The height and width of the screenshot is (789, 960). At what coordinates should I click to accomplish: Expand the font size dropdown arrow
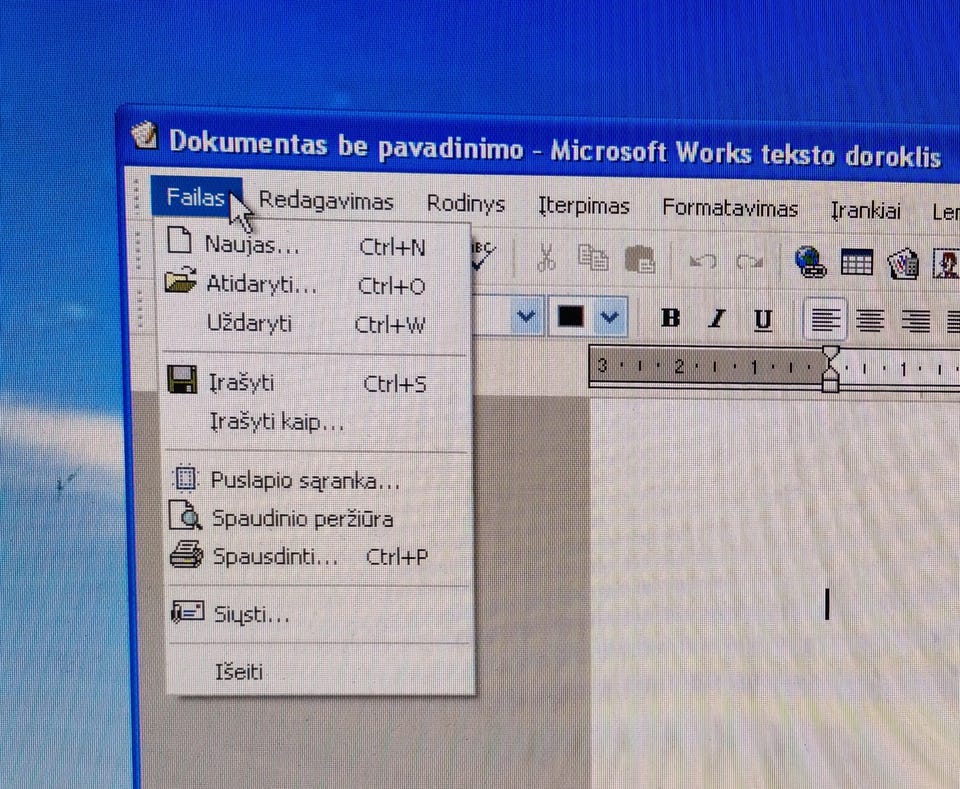pos(527,316)
